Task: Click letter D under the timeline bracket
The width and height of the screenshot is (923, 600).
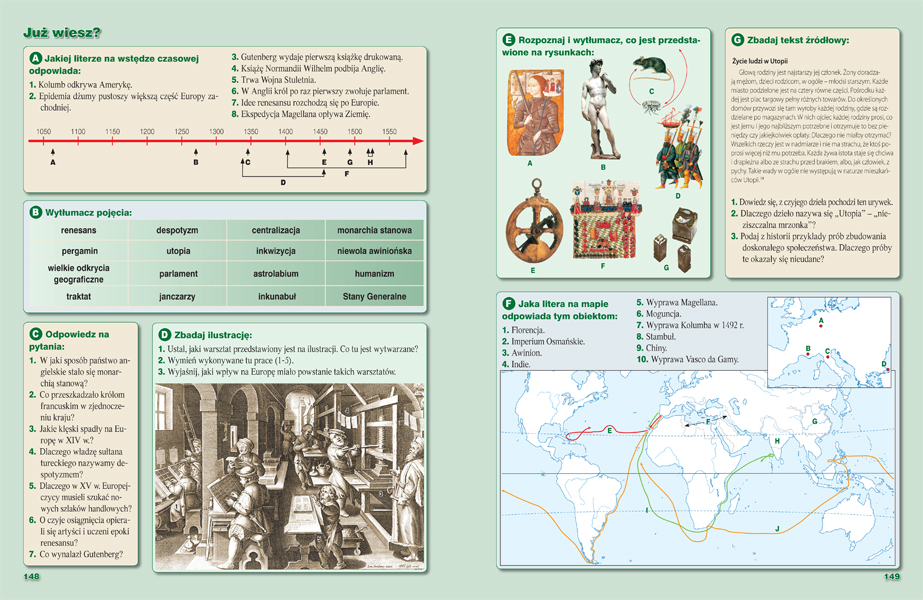Action: pyautogui.click(x=283, y=183)
